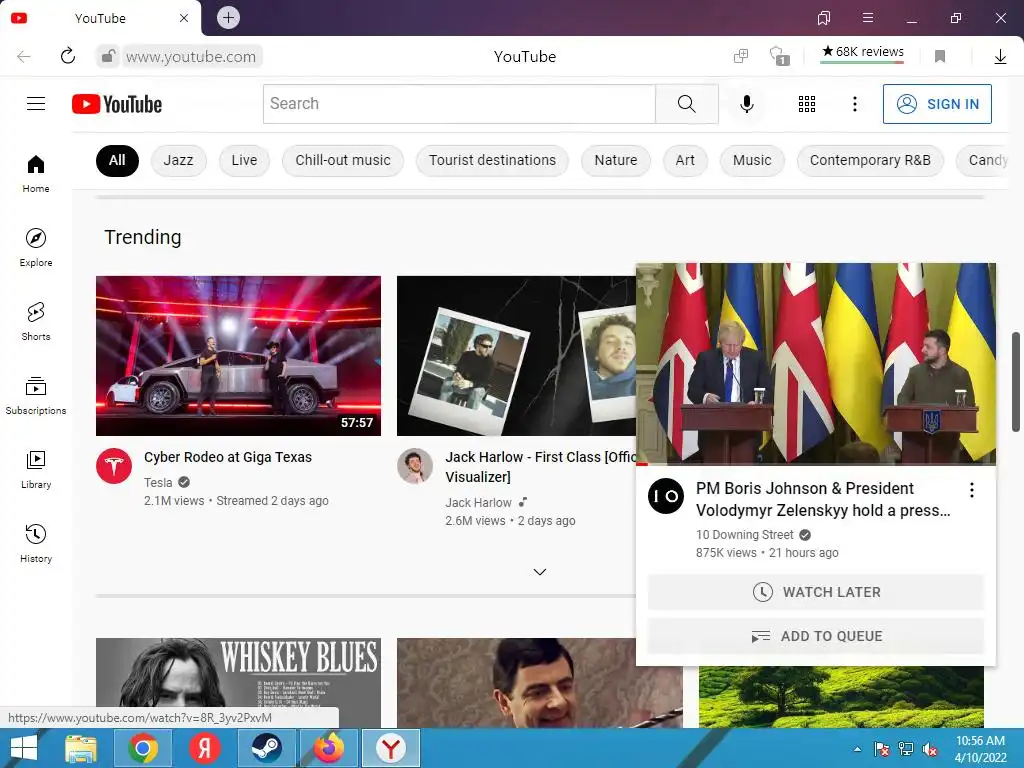This screenshot has height=768, width=1024.
Task: Click the site lock security icon
Action: point(108,56)
